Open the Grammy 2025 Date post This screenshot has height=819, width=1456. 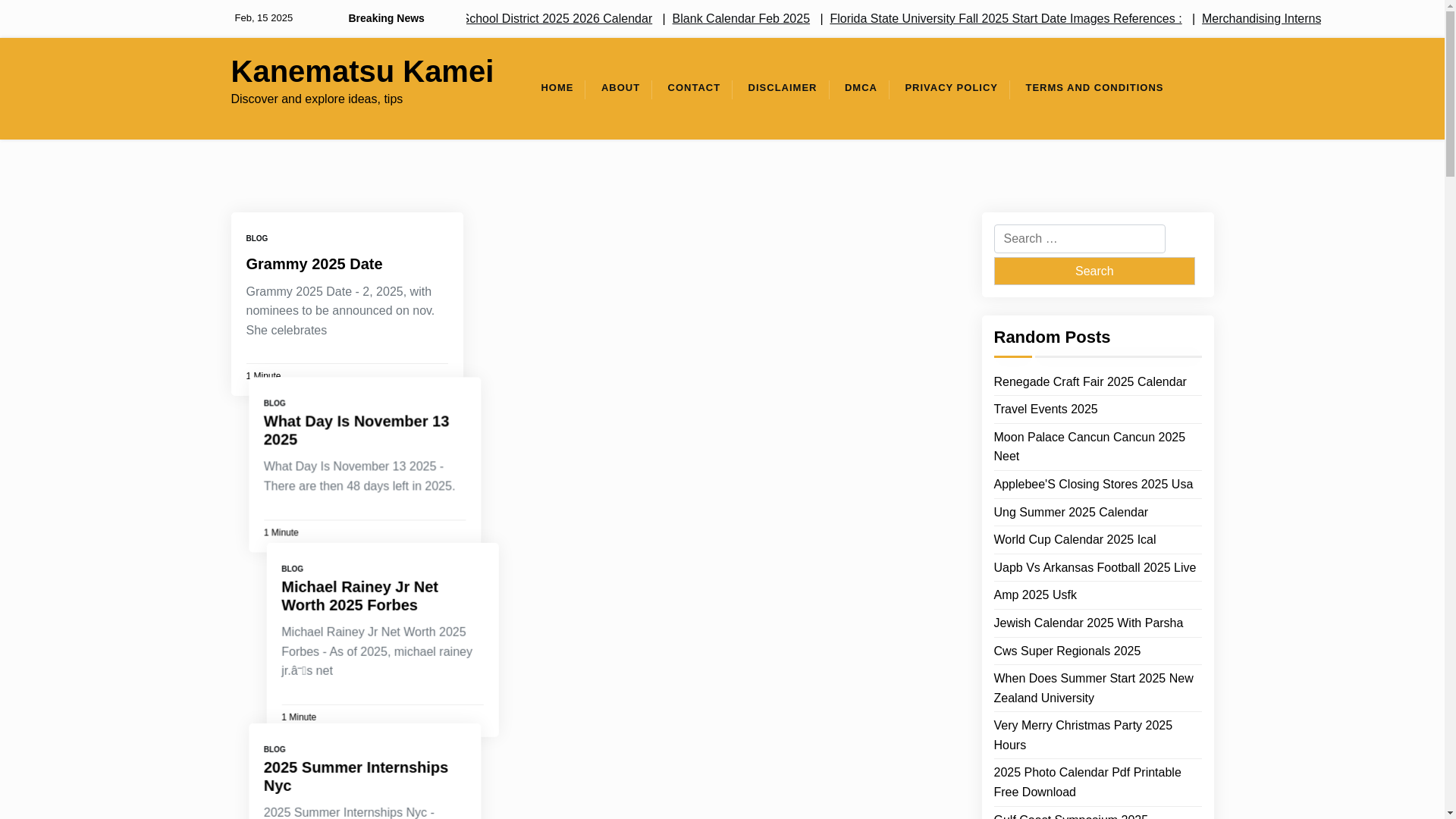pos(314,264)
